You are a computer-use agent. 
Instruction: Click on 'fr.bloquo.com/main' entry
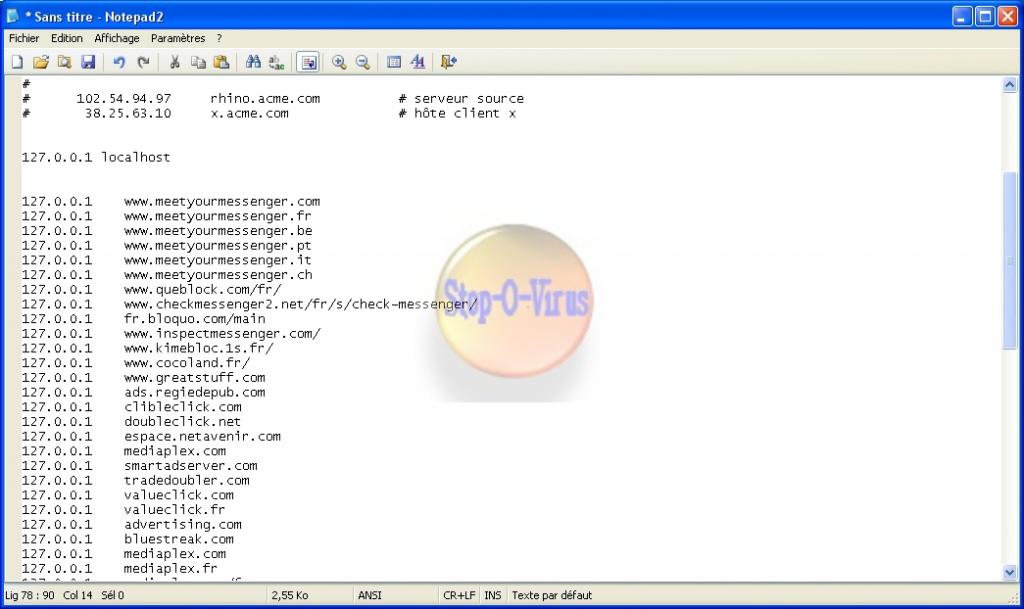tap(195, 319)
